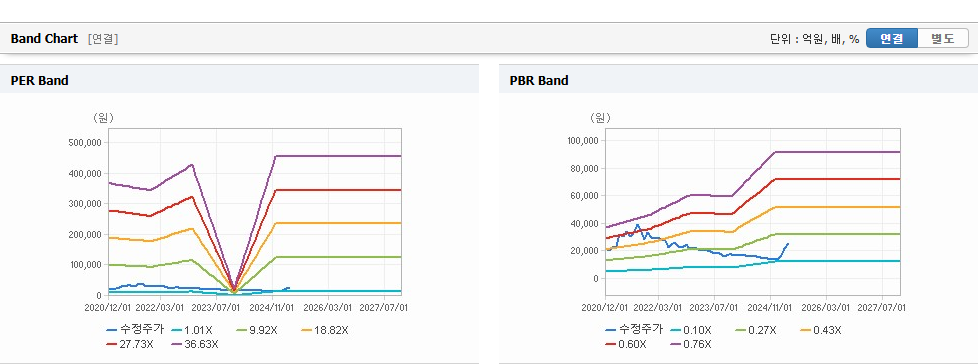Screen dimensions: 978x364
Task: Click 2026/03/01 date on PBR Band axis
Action: pyautogui.click(x=826, y=307)
